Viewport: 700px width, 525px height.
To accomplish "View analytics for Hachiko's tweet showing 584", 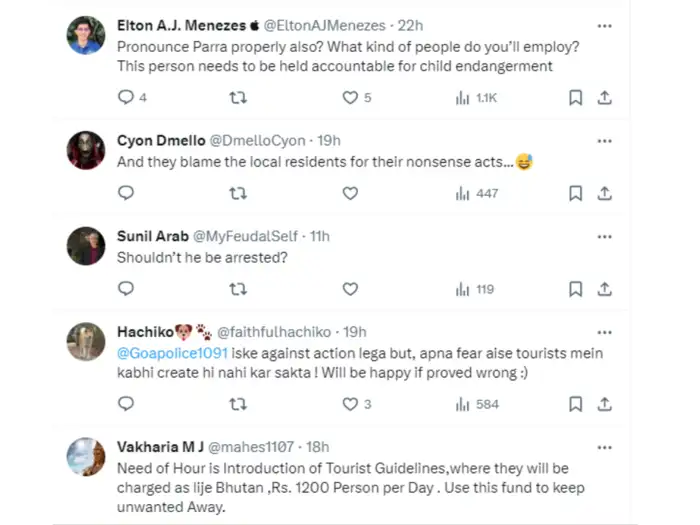I will (x=477, y=404).
